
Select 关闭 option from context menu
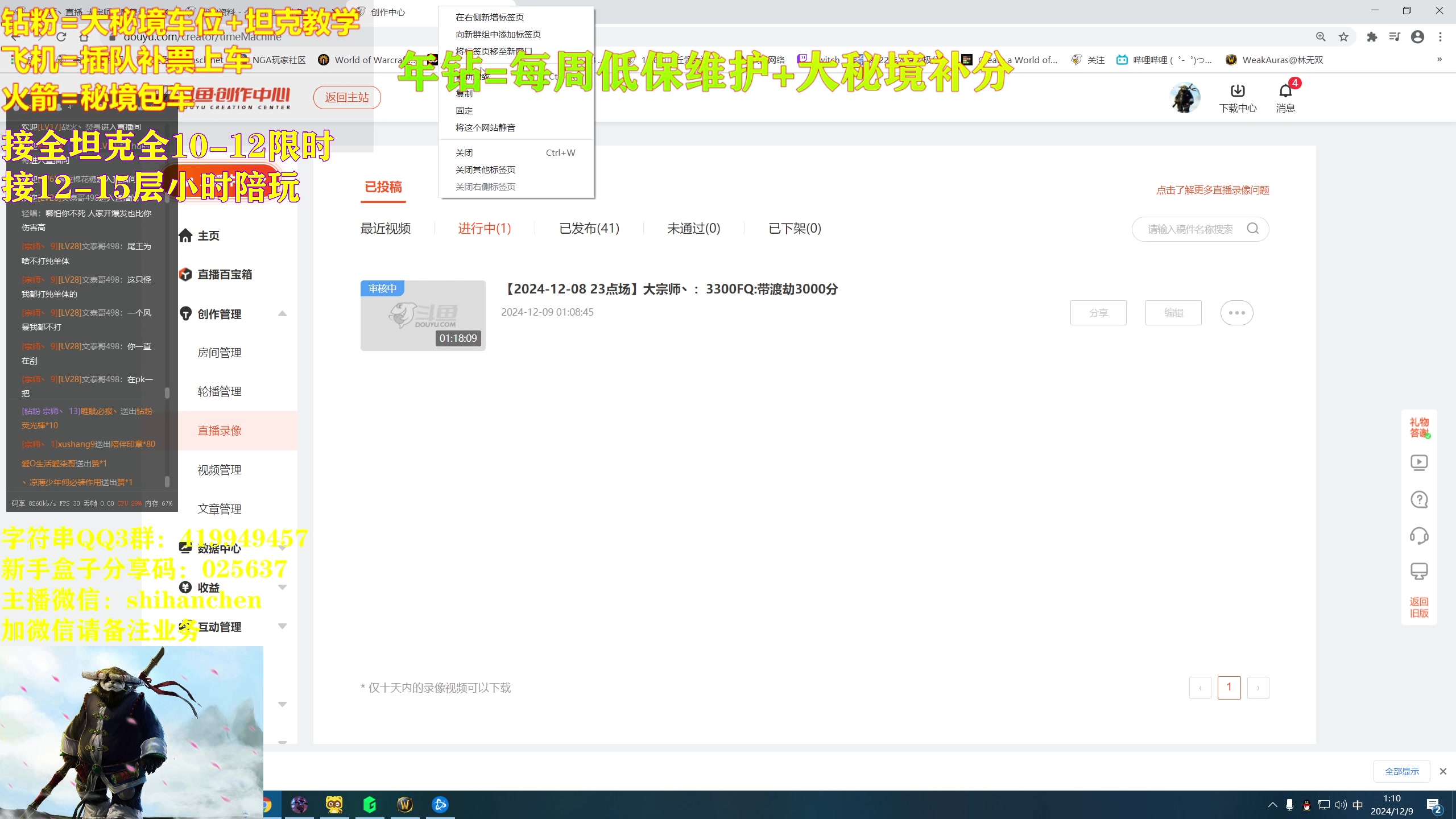(466, 152)
